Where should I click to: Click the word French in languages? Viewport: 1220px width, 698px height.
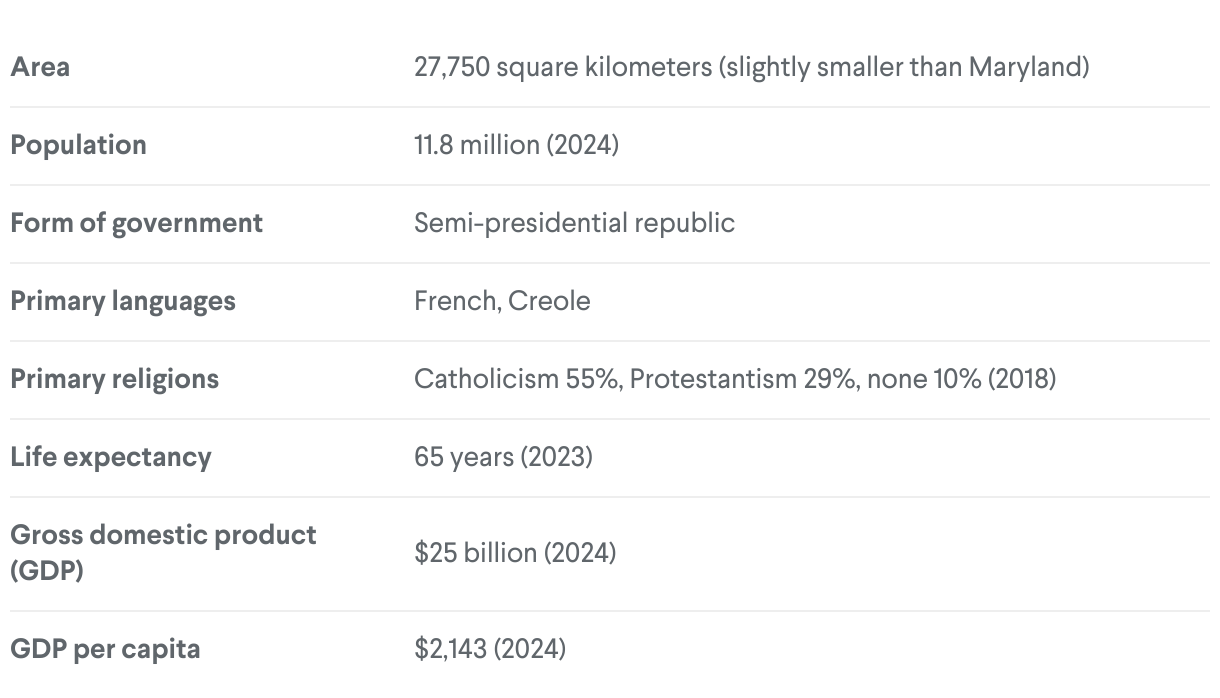point(456,301)
